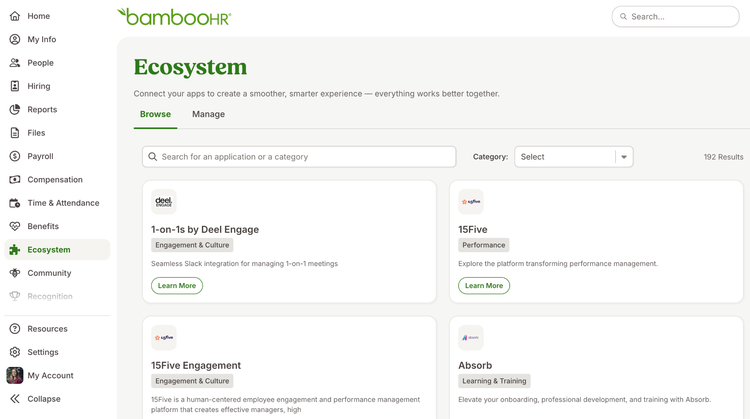Viewport: 750px width, 419px height.
Task: Click the Collapse sidebar label
Action: tap(44, 399)
